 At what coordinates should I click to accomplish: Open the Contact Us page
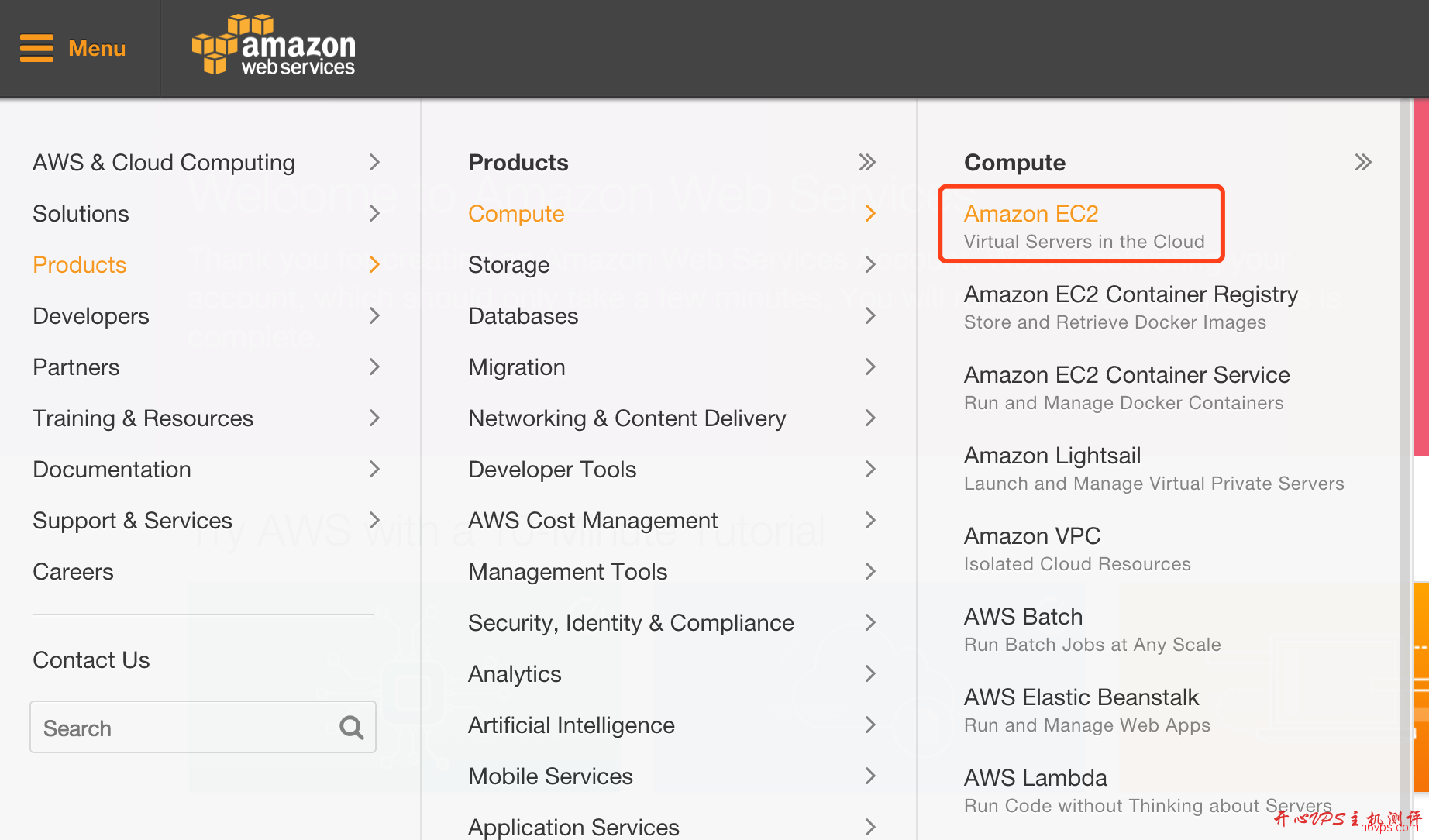91,659
